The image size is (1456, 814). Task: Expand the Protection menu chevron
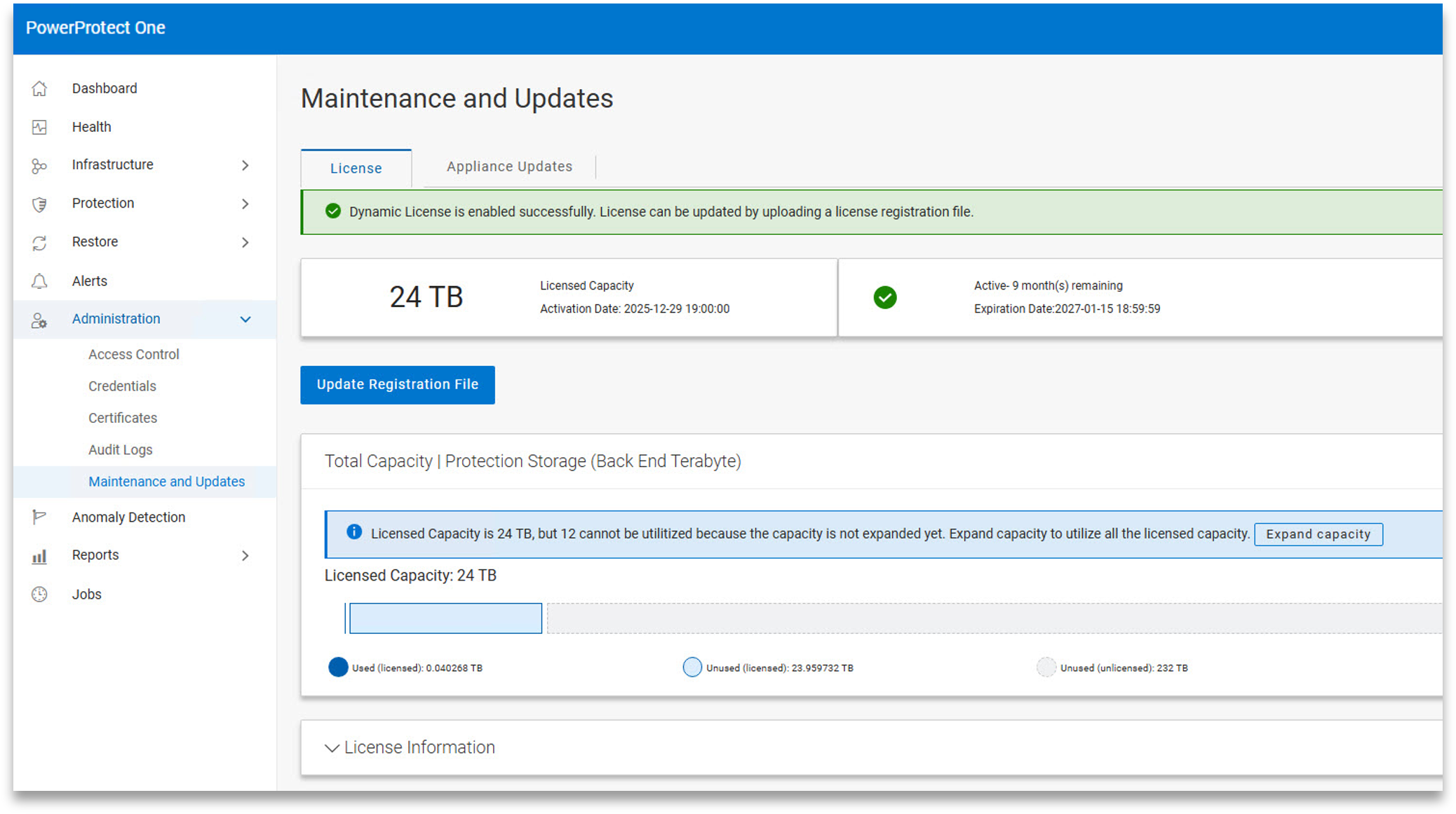point(245,204)
